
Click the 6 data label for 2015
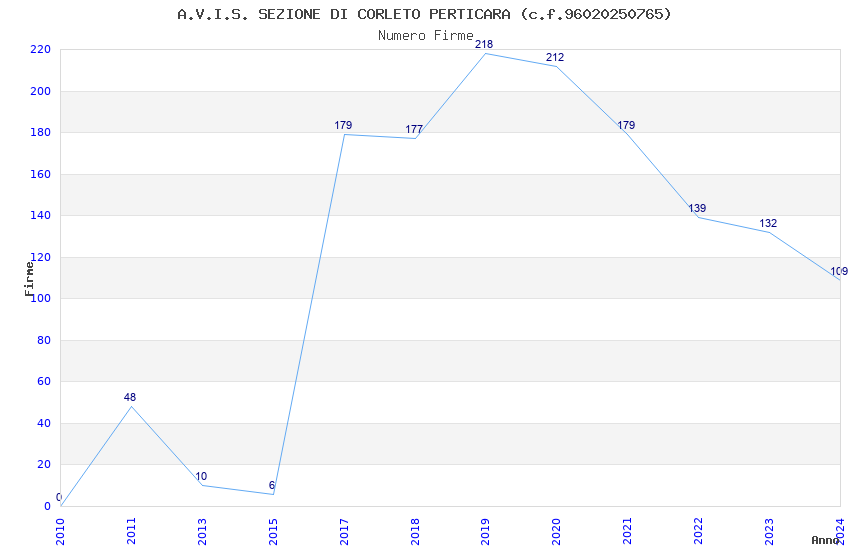coord(272,486)
